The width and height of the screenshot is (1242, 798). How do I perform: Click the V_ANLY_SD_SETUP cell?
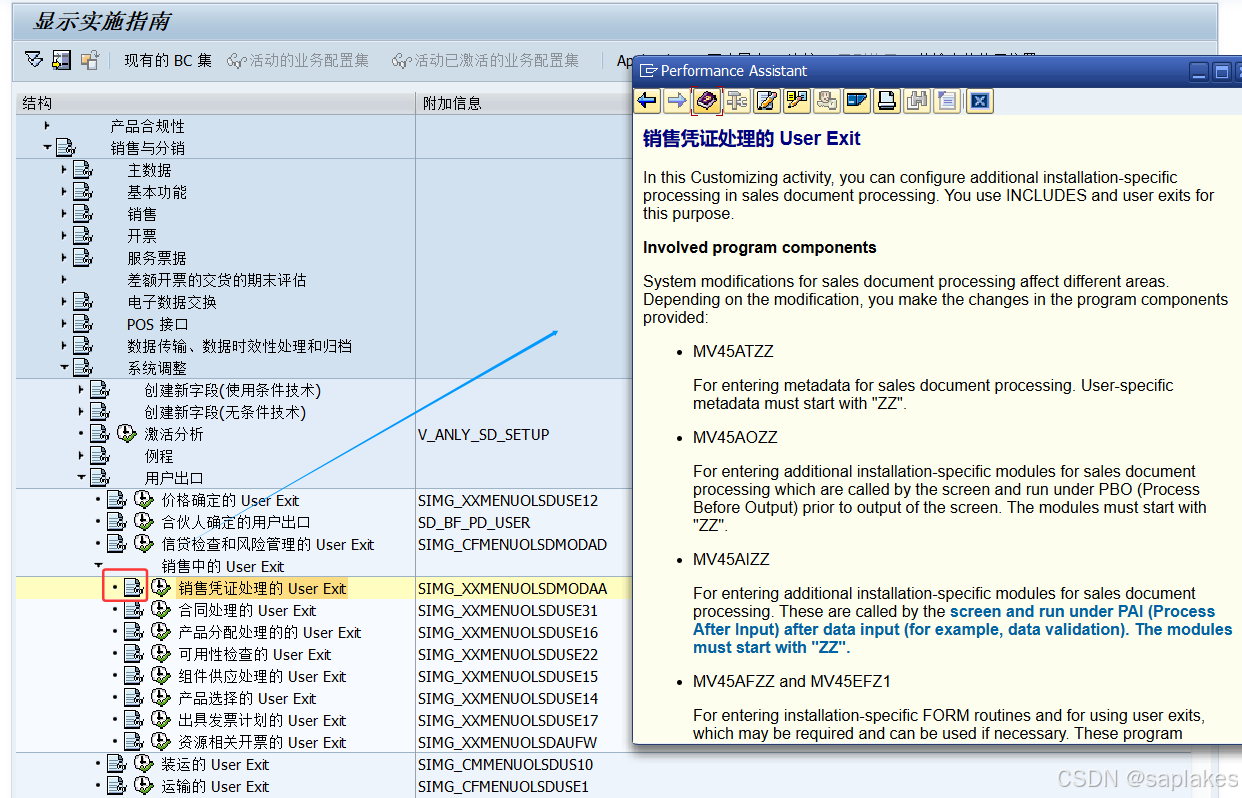tap(483, 434)
